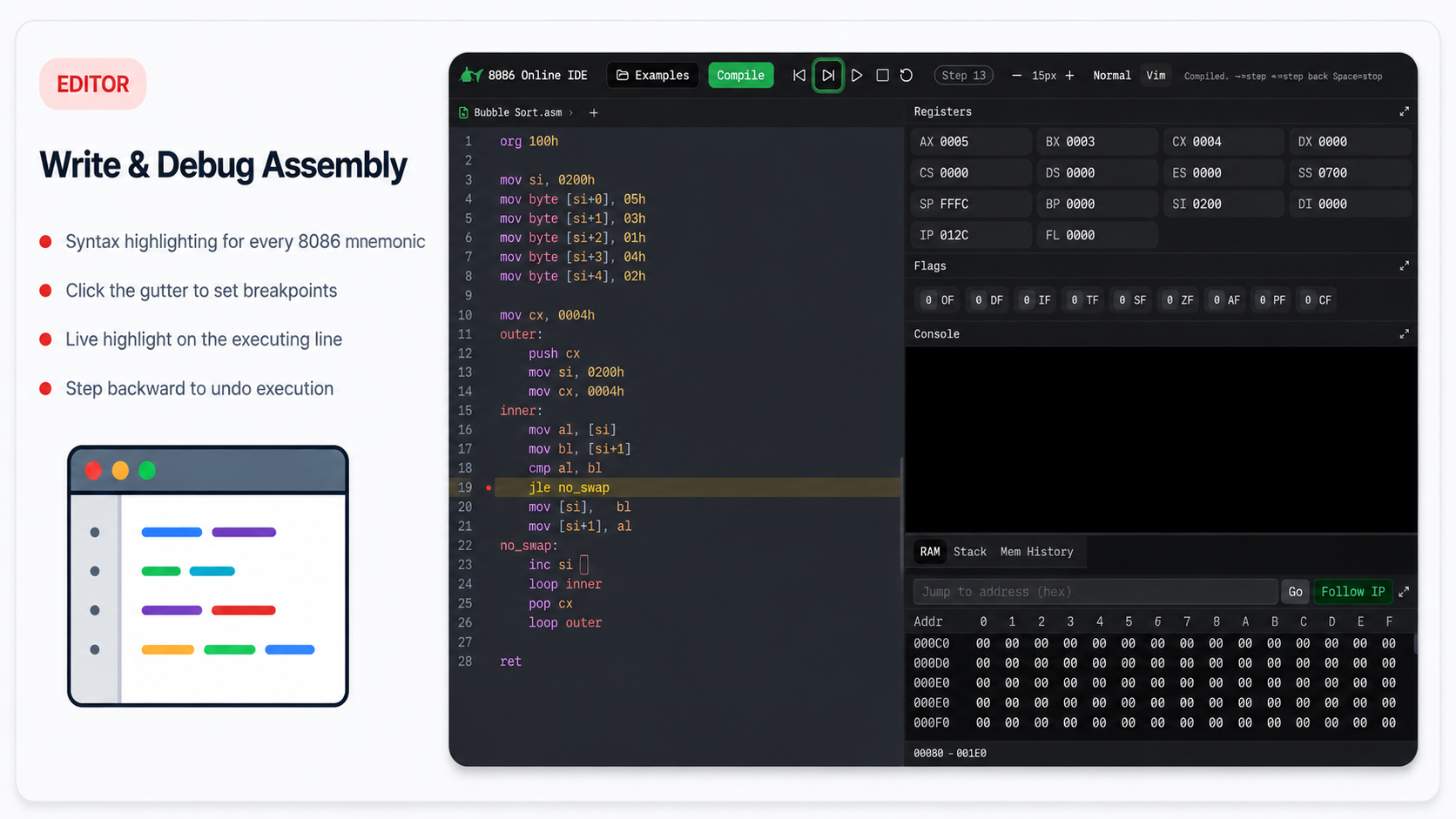Image resolution: width=1456 pixels, height=819 pixels.
Task: Click the code editor window illustration
Action: [208, 576]
